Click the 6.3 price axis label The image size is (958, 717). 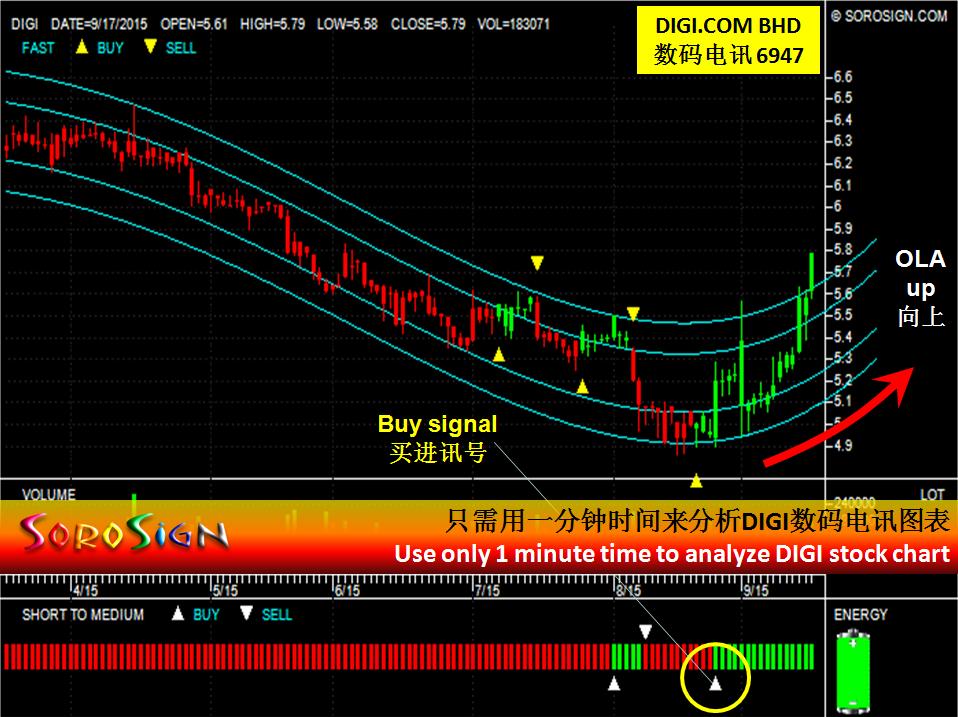click(x=843, y=141)
